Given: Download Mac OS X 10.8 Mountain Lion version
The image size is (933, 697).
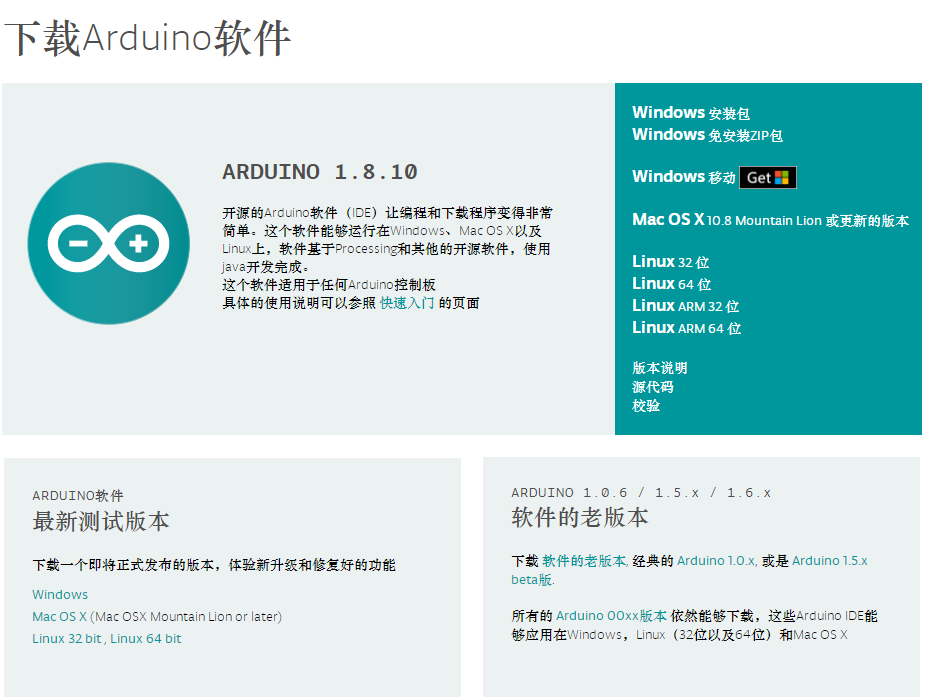Looking at the screenshot, I should coord(770,220).
